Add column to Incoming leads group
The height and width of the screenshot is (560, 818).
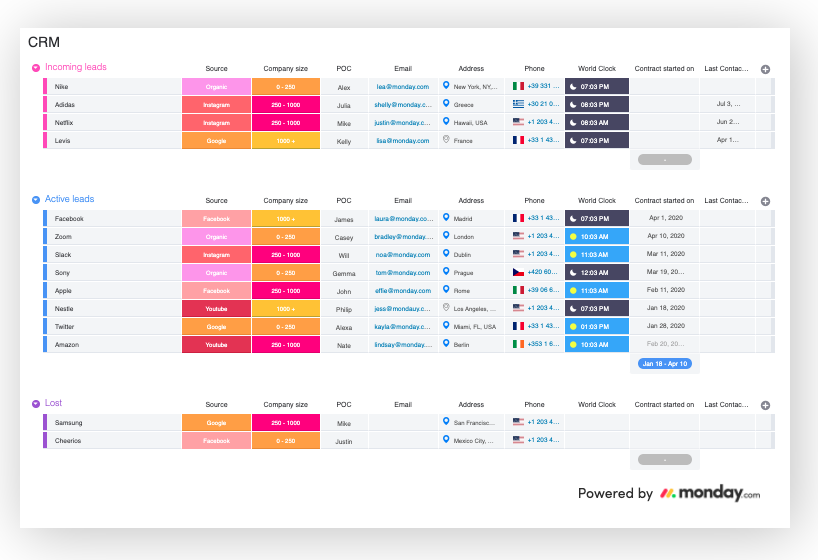click(x=765, y=69)
